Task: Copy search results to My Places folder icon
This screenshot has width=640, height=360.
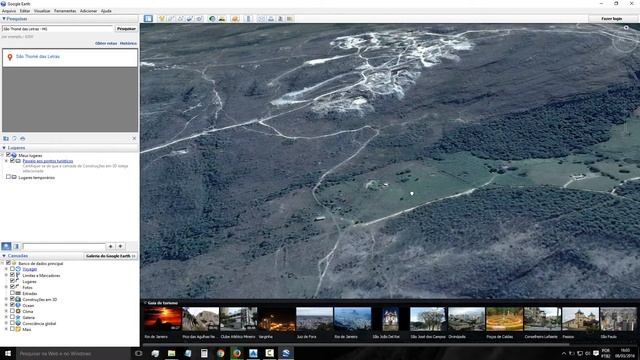Action: click(6, 139)
